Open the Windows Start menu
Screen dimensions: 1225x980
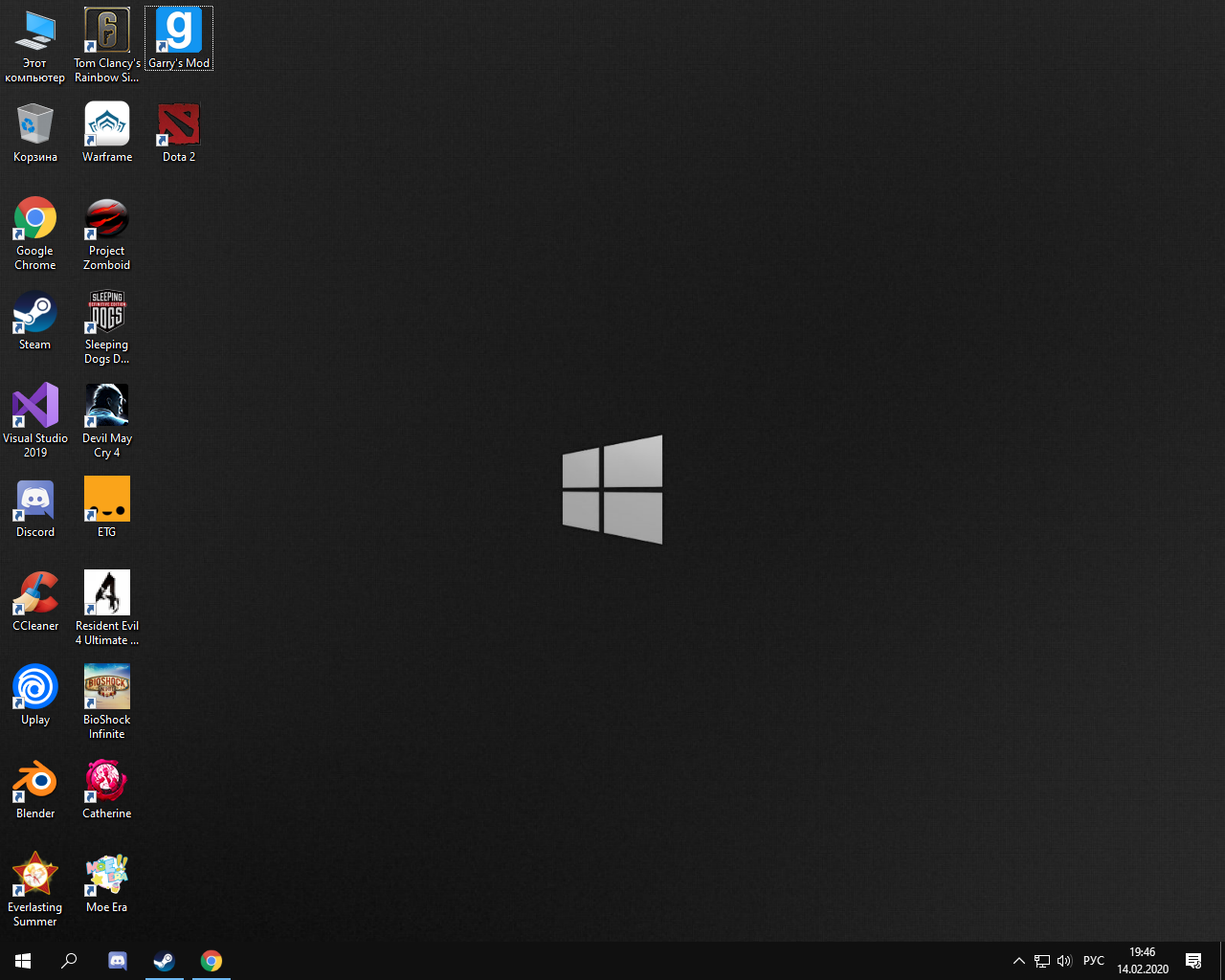[x=23, y=961]
